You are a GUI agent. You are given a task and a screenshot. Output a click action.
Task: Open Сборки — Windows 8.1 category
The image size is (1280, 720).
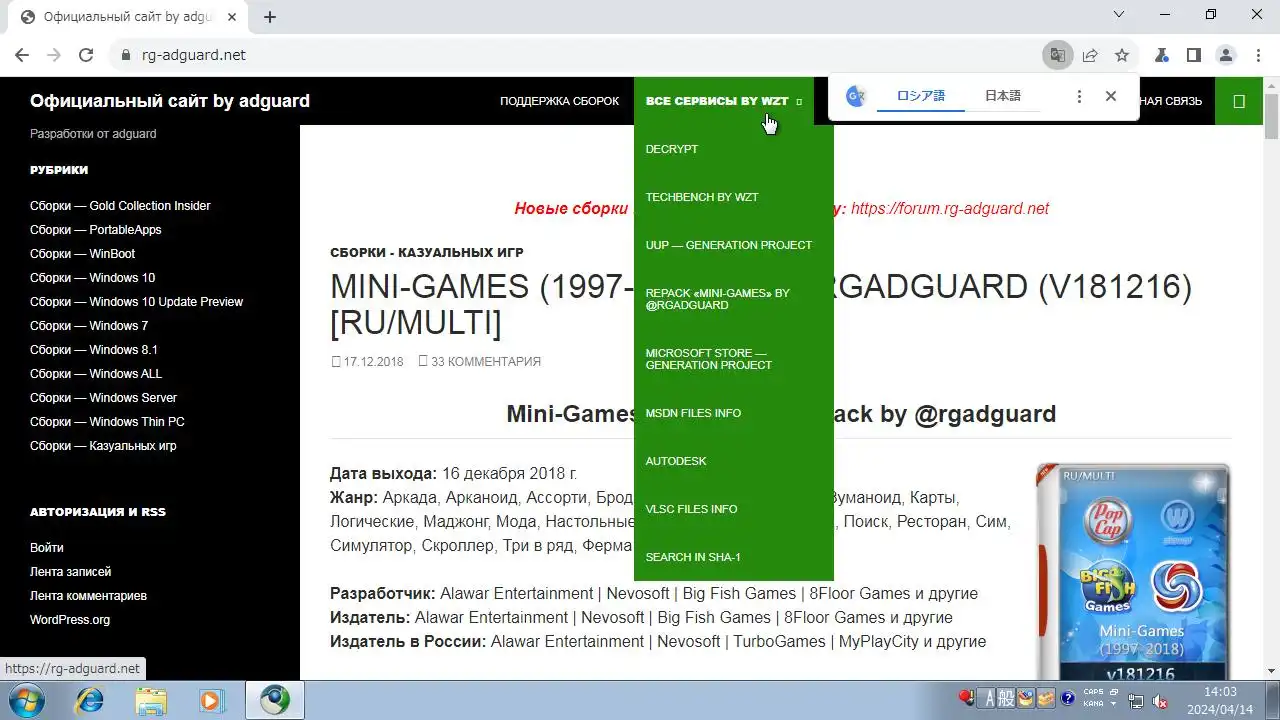tap(94, 350)
